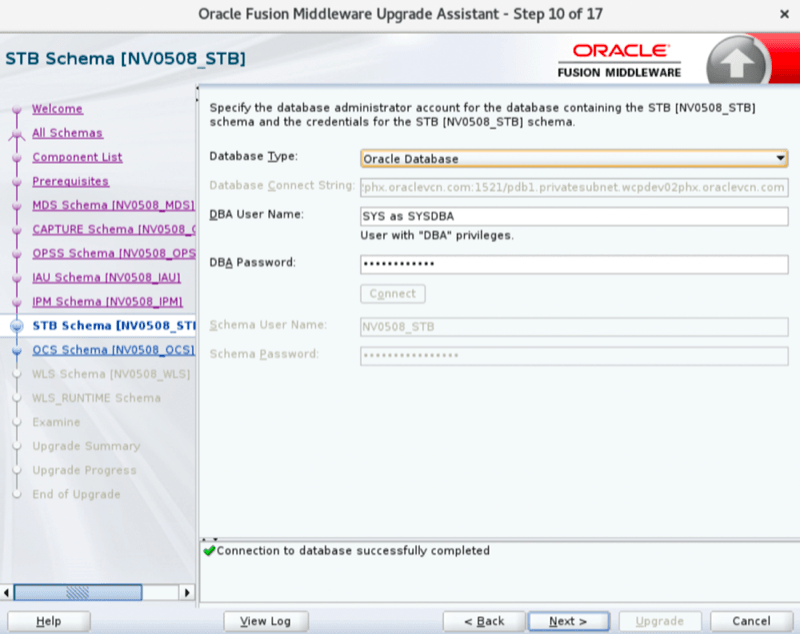The height and width of the screenshot is (634, 800).
Task: Cancel the upgrade wizard
Action: [751, 621]
